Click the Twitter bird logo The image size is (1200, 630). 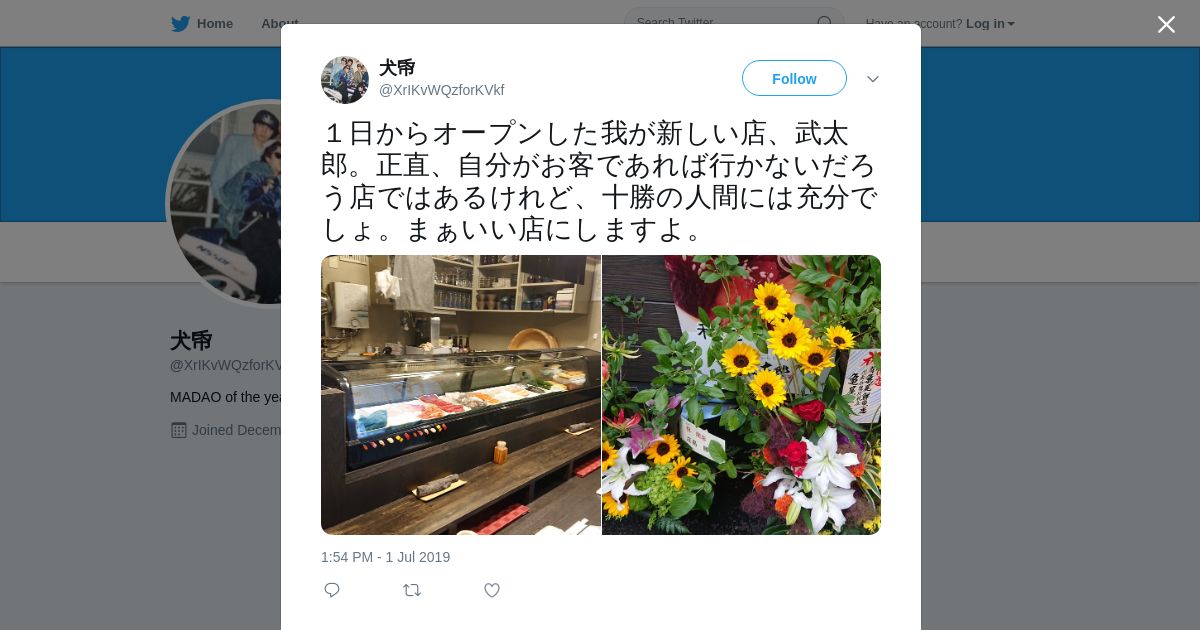pyautogui.click(x=180, y=23)
